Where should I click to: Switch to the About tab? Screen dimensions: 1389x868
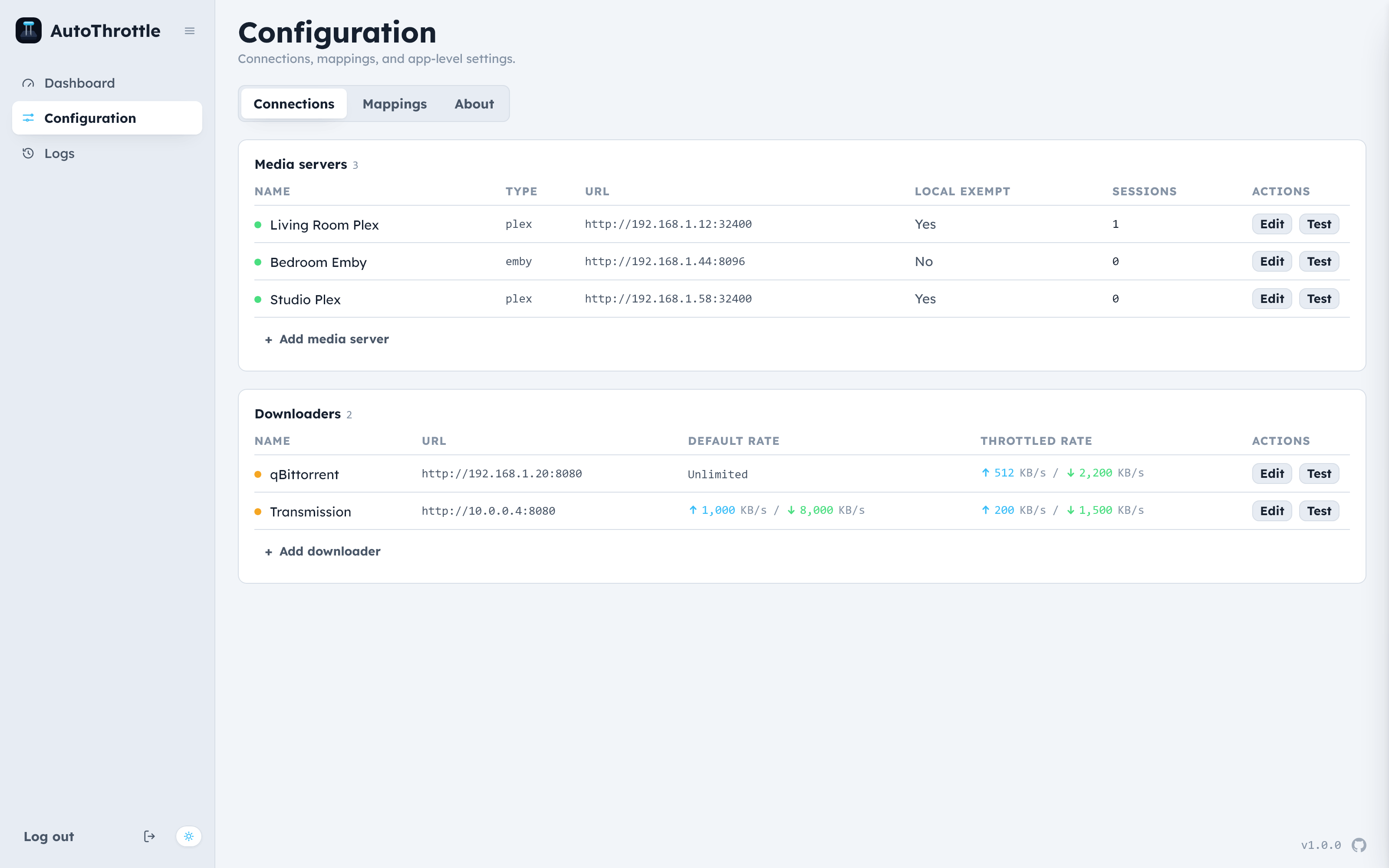[x=474, y=104]
